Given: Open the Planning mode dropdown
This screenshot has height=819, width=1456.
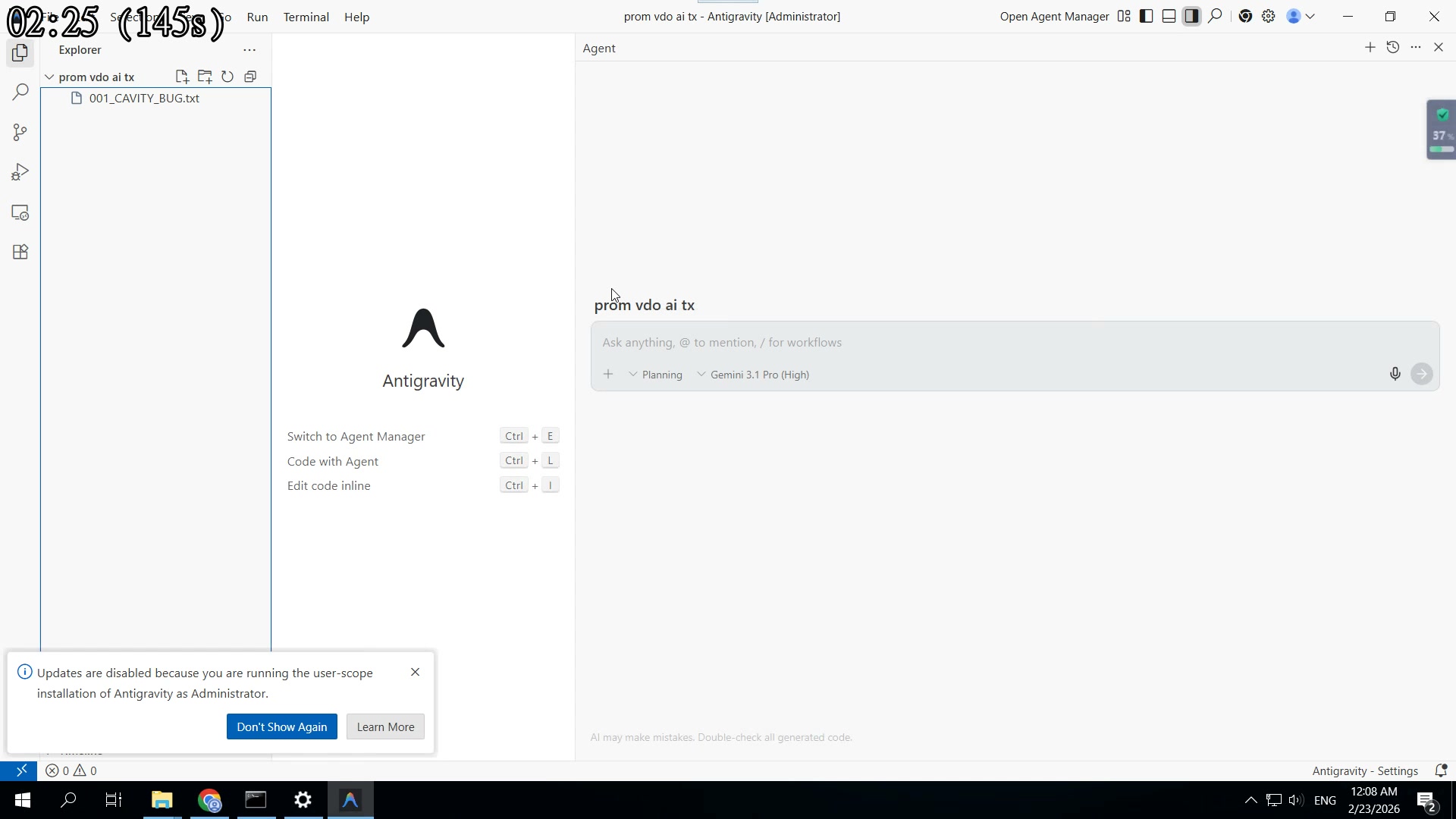Looking at the screenshot, I should (657, 374).
